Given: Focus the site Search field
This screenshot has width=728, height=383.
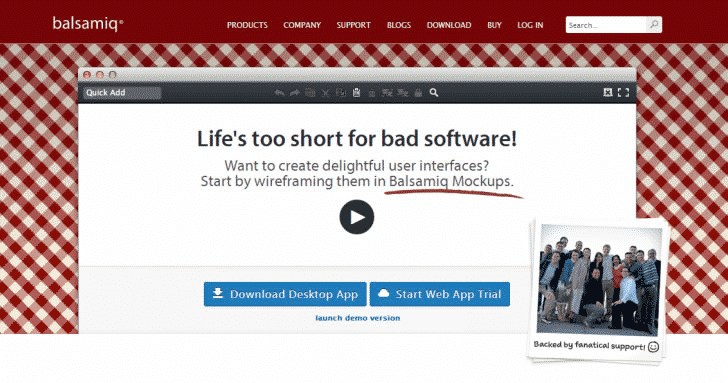Looking at the screenshot, I should pos(606,25).
